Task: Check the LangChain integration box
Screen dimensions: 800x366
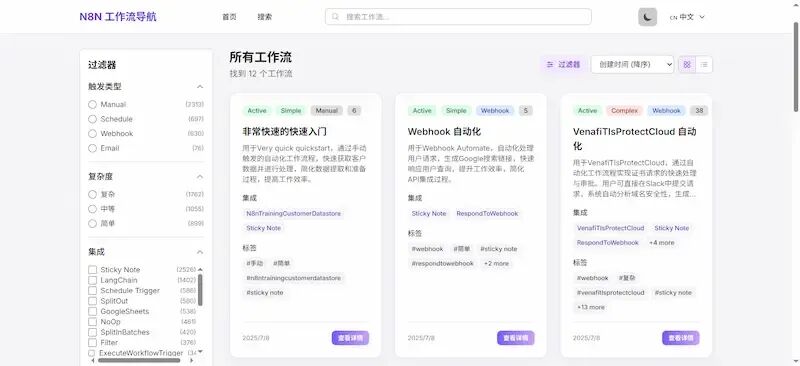Action: tap(92, 280)
